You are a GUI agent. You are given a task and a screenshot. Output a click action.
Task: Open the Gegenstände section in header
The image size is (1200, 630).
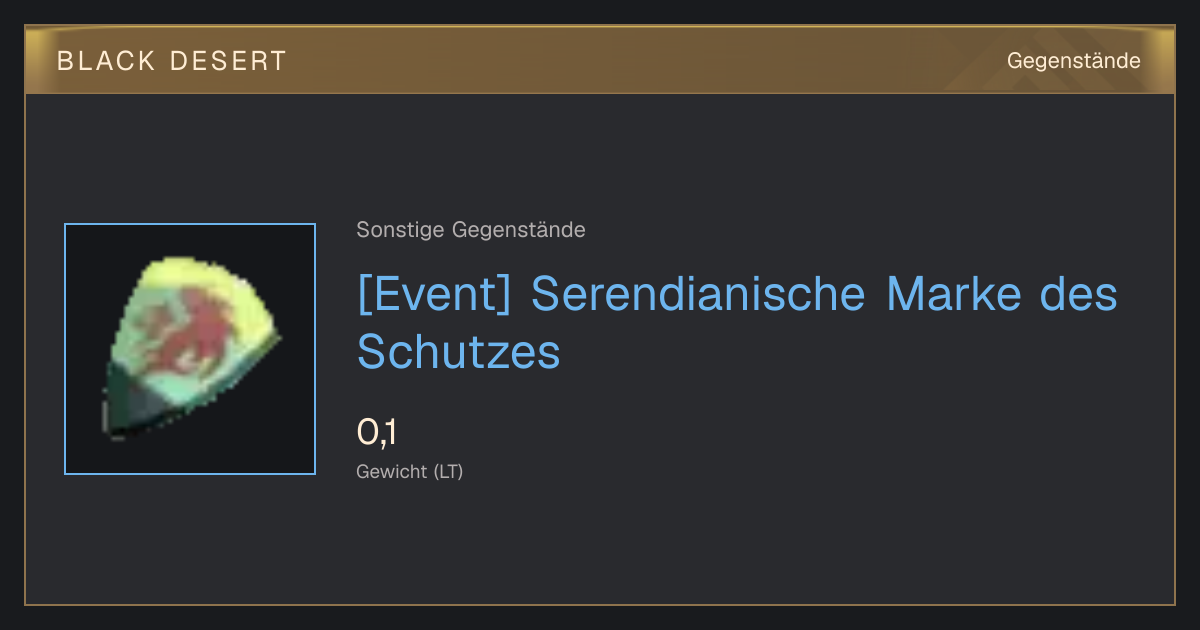1073,61
